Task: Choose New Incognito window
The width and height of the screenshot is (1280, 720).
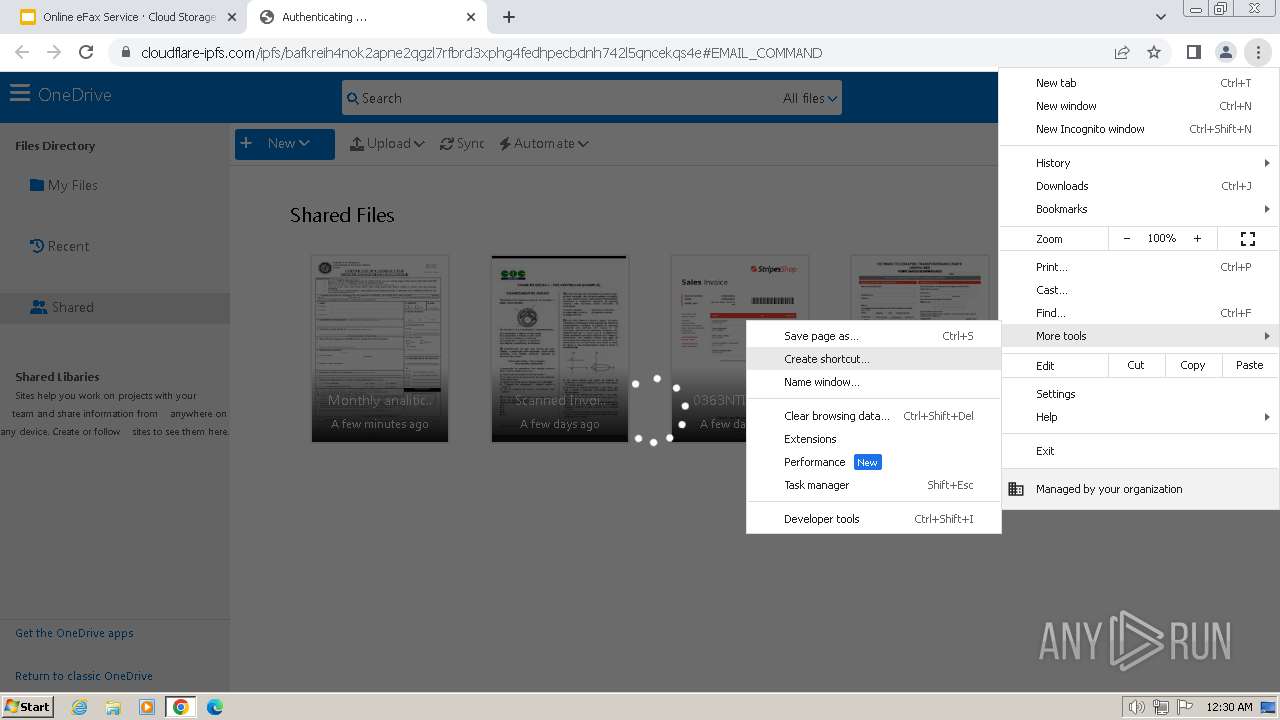Action: [1138, 129]
